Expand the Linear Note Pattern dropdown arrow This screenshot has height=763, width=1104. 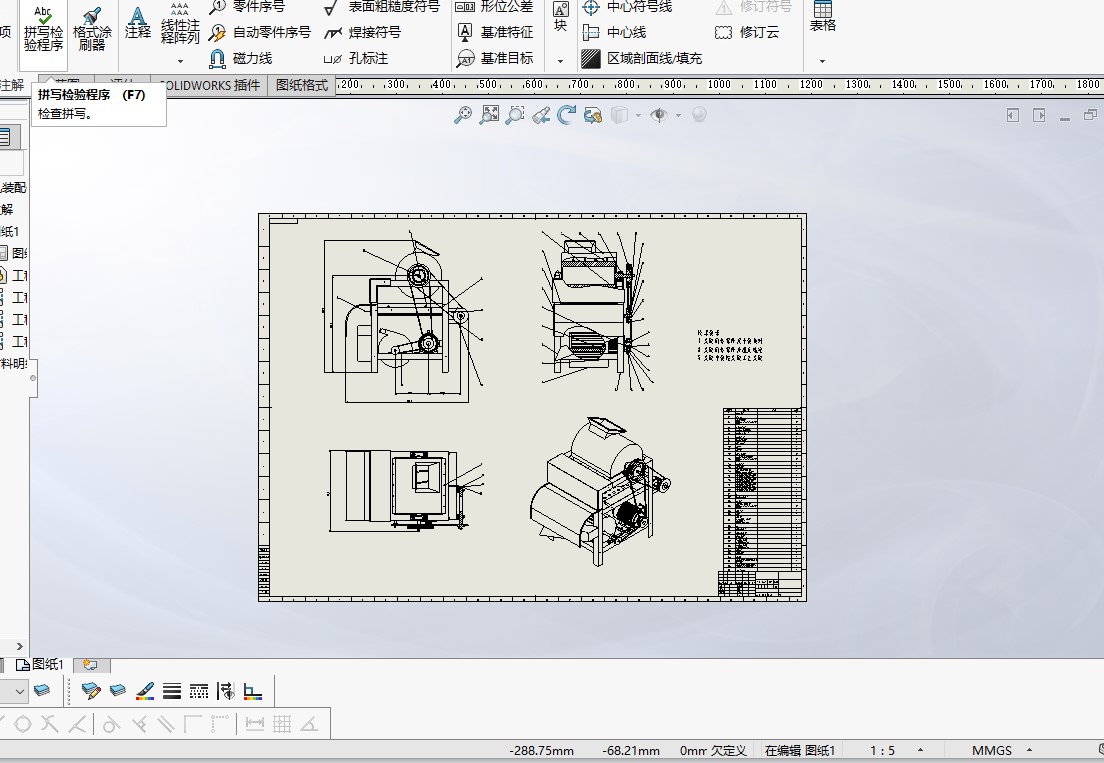[x=180, y=61]
